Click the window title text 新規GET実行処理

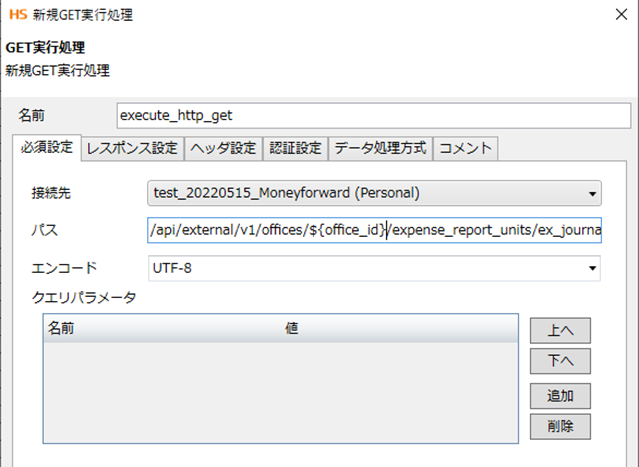point(82,15)
